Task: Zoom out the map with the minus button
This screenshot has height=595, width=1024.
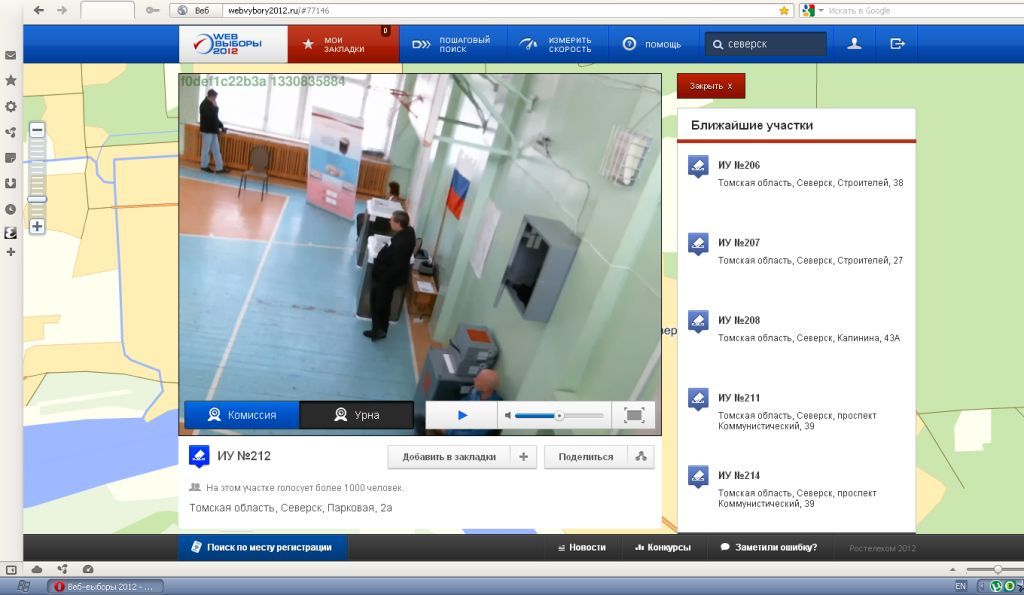Action: coord(37,130)
